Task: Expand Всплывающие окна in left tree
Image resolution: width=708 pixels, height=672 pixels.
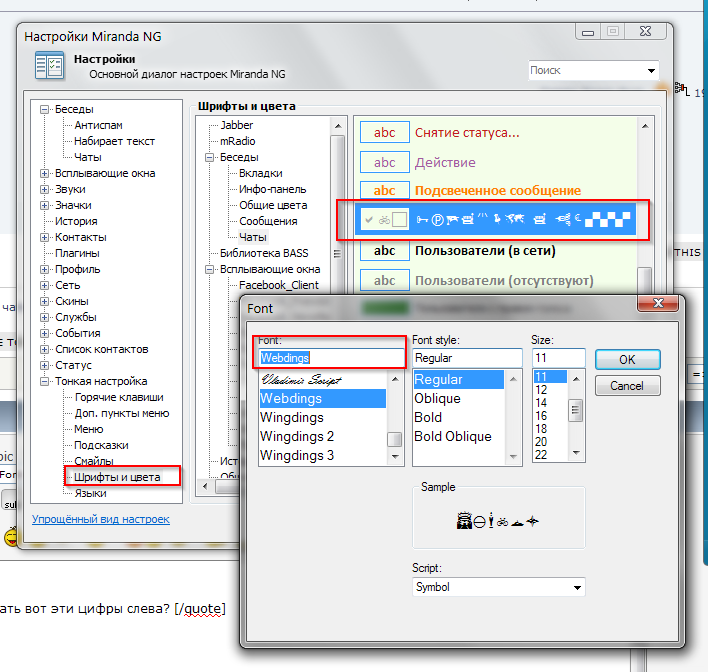Action: (x=44, y=173)
